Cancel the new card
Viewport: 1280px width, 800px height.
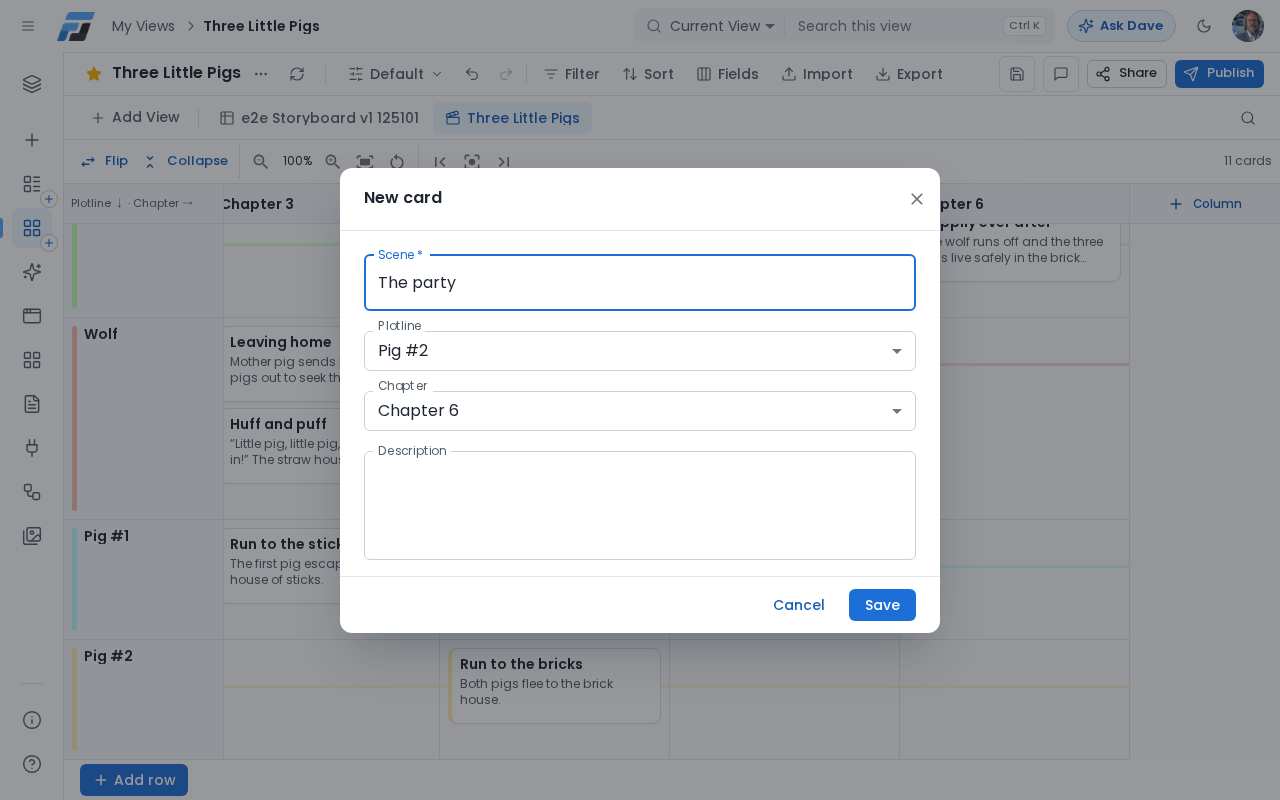(x=798, y=605)
